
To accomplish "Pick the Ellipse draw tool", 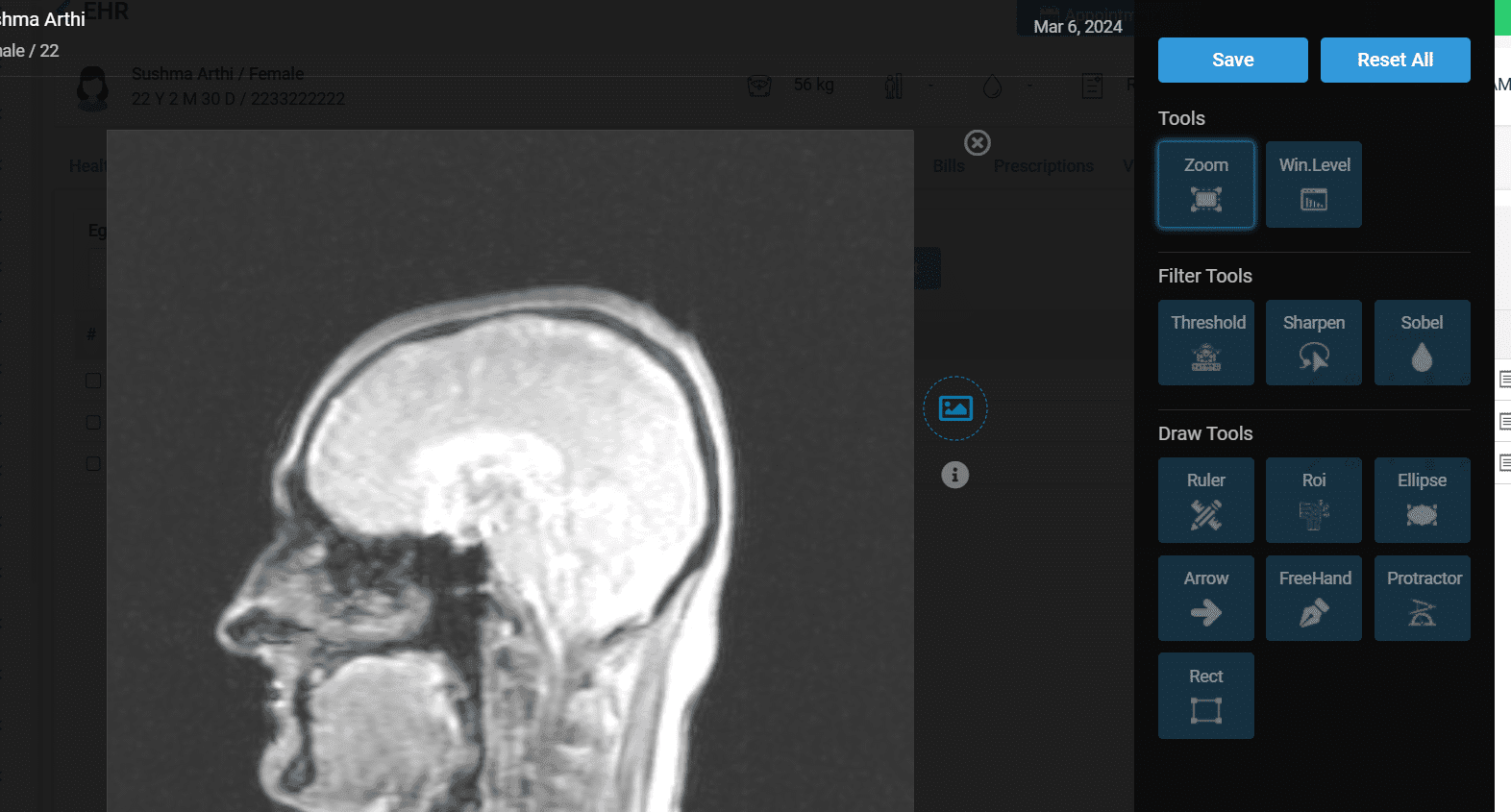I will click(x=1422, y=500).
